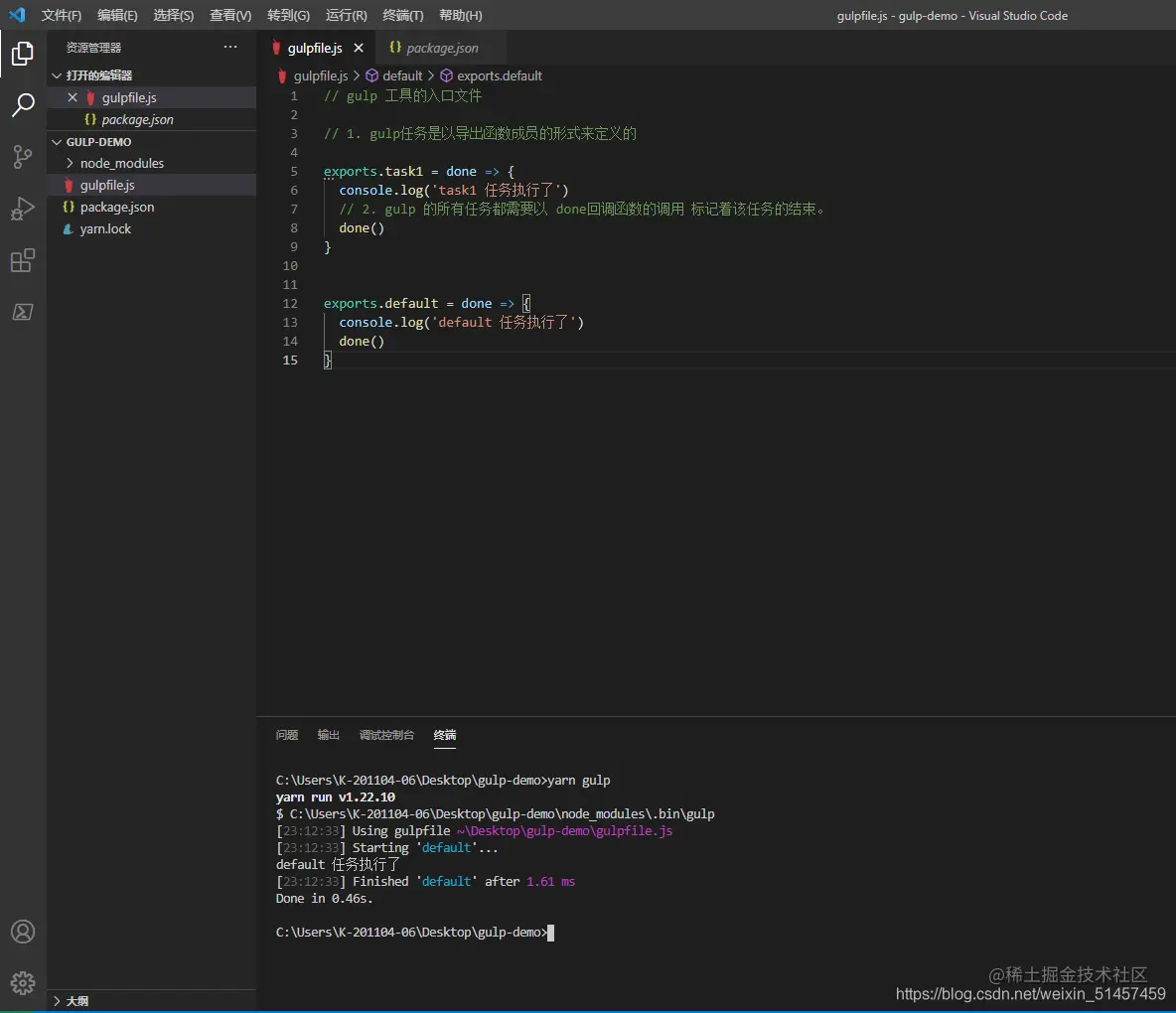Image resolution: width=1176 pixels, height=1013 pixels.
Task: Click 'yarn run v1.22.10' terminal line
Action: click(x=336, y=797)
